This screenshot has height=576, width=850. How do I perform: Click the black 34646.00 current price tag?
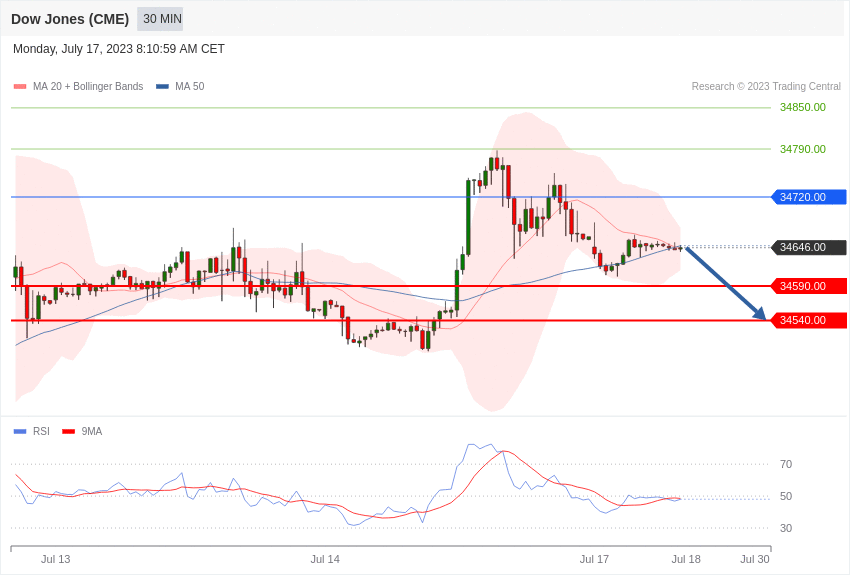(x=809, y=247)
